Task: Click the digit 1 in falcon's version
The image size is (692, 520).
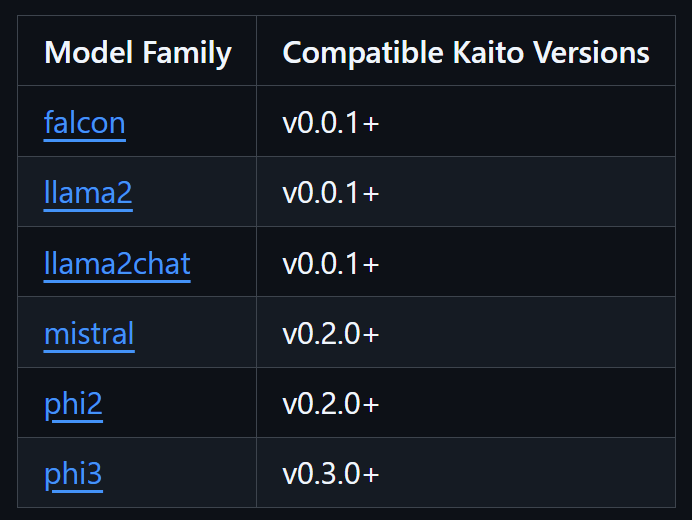Action: coord(351,123)
